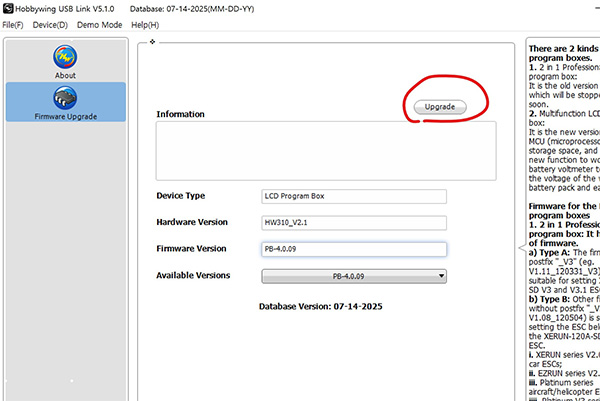
Task: Open the Device(D) menu
Action: coord(49,24)
